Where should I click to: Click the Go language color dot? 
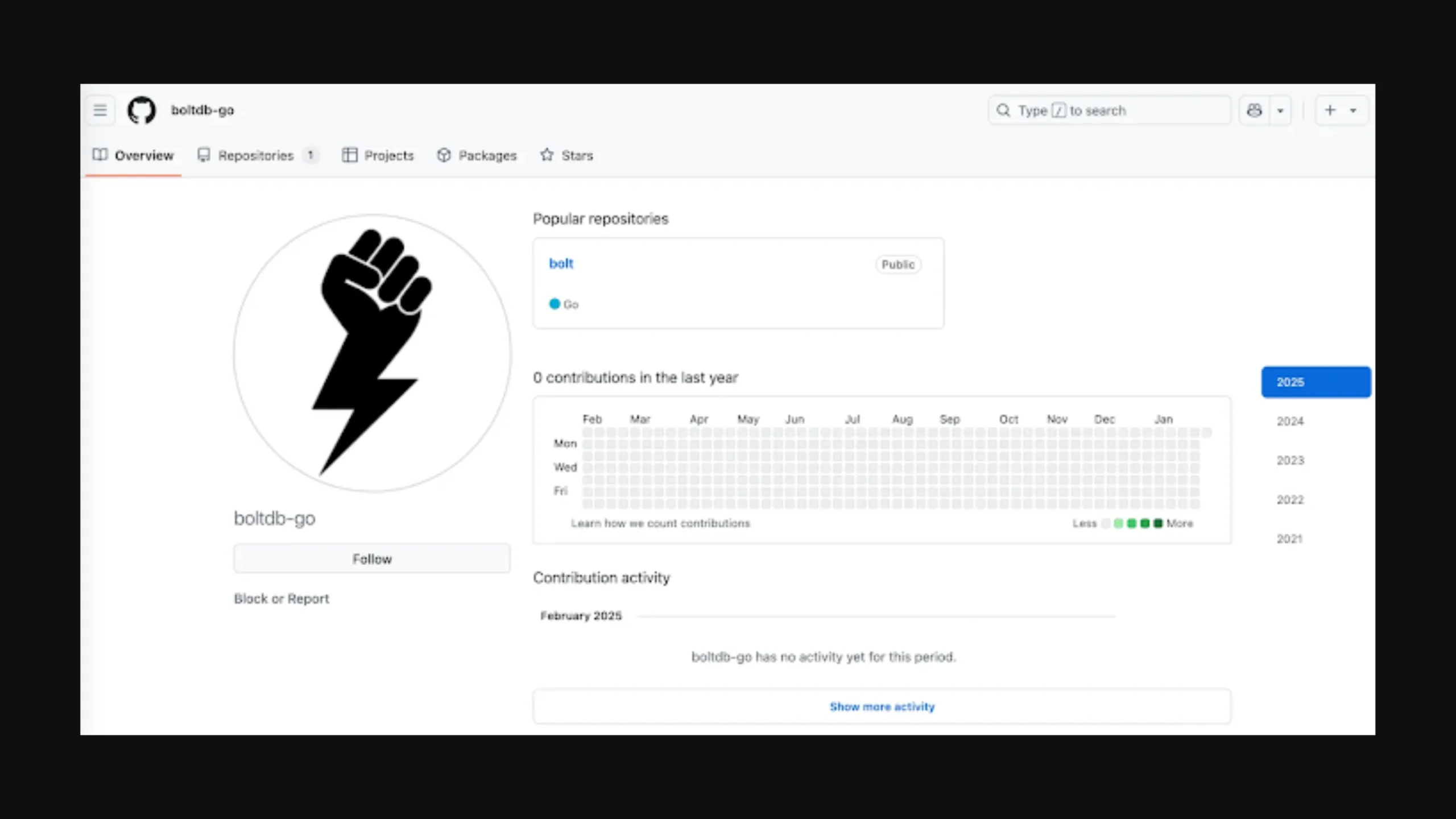point(555,304)
